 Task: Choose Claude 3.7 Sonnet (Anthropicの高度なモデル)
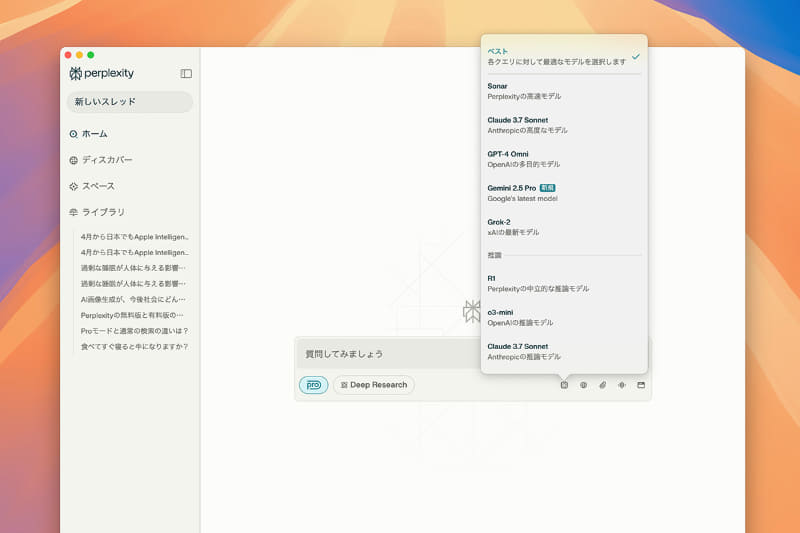click(x=564, y=125)
